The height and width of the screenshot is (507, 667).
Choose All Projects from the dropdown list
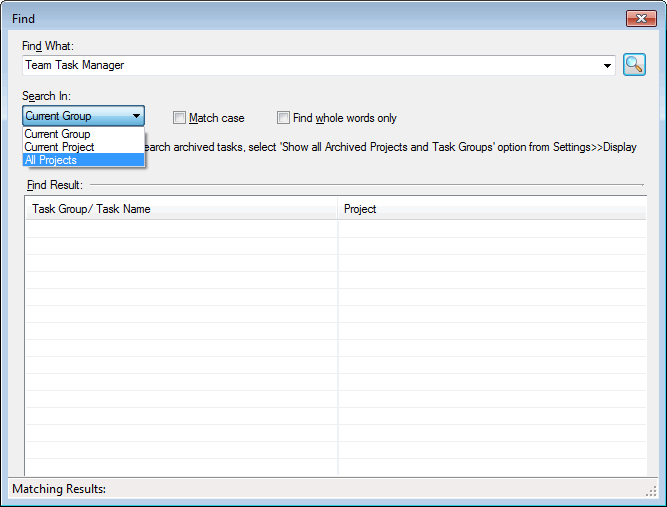click(51, 160)
